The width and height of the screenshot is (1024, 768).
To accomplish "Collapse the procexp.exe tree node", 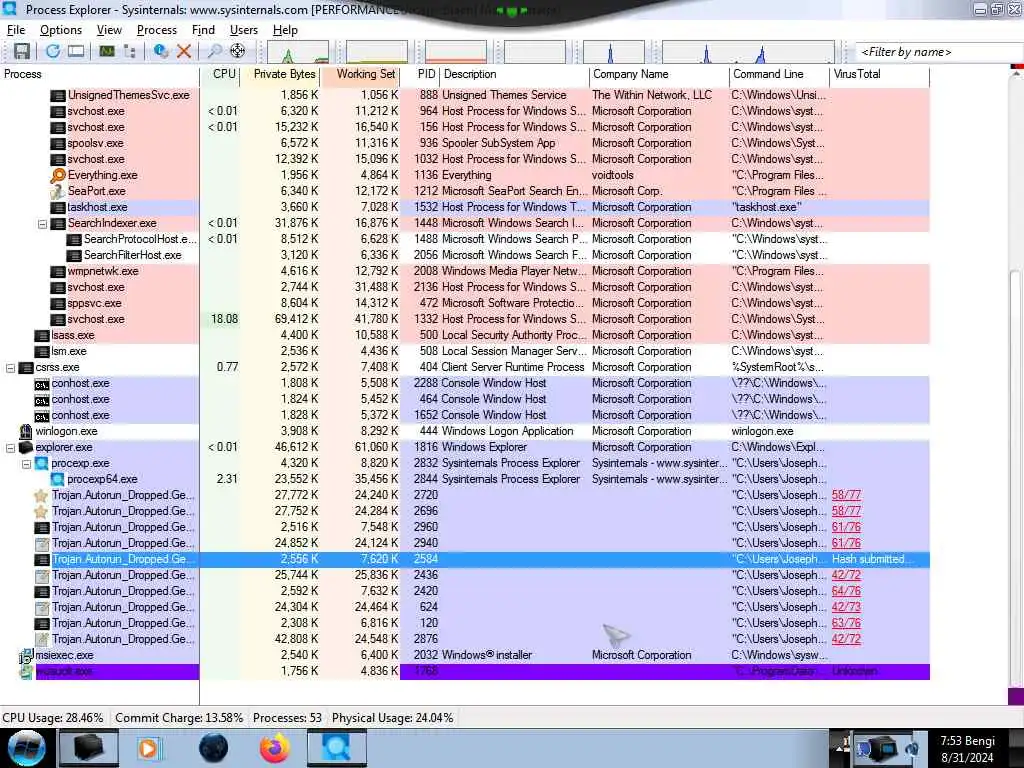I will [26, 464].
